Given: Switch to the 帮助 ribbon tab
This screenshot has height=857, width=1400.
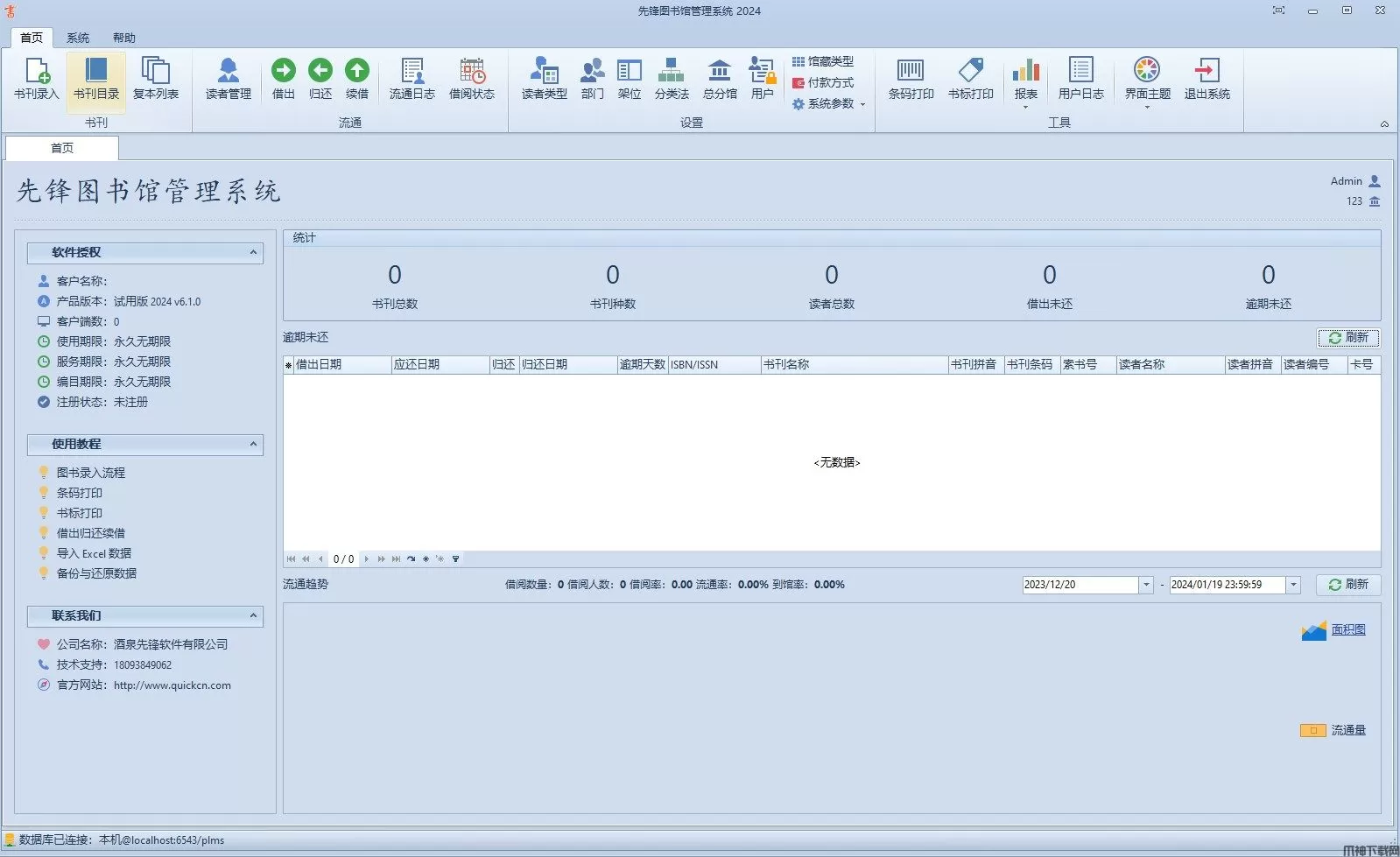Looking at the screenshot, I should (124, 38).
